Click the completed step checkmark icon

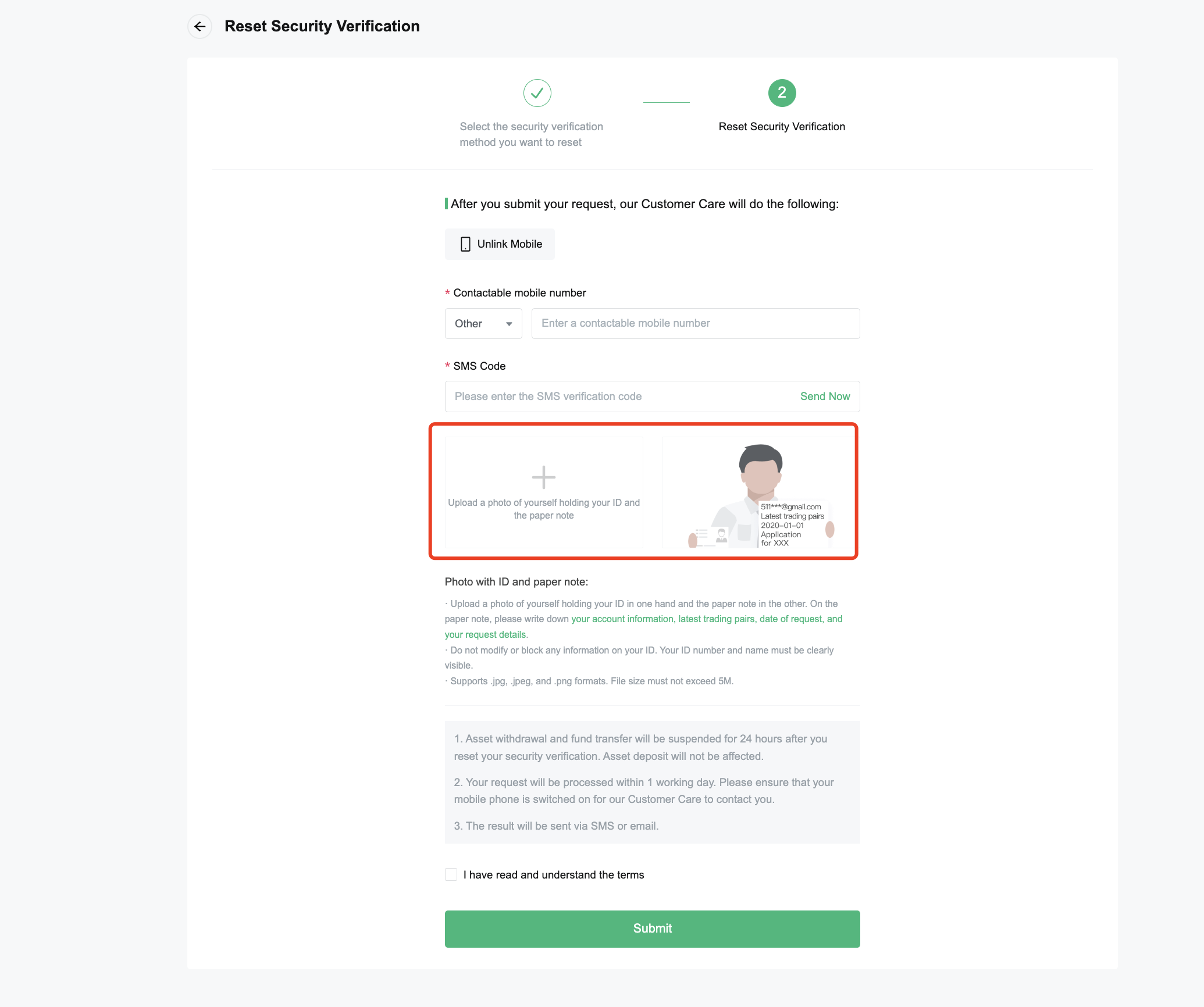click(x=537, y=93)
